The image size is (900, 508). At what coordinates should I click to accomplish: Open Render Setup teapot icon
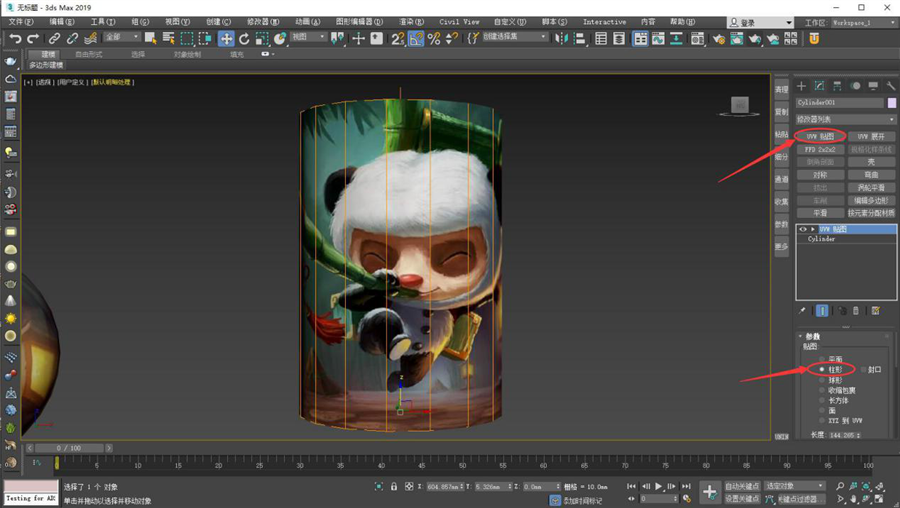pyautogui.click(x=719, y=38)
